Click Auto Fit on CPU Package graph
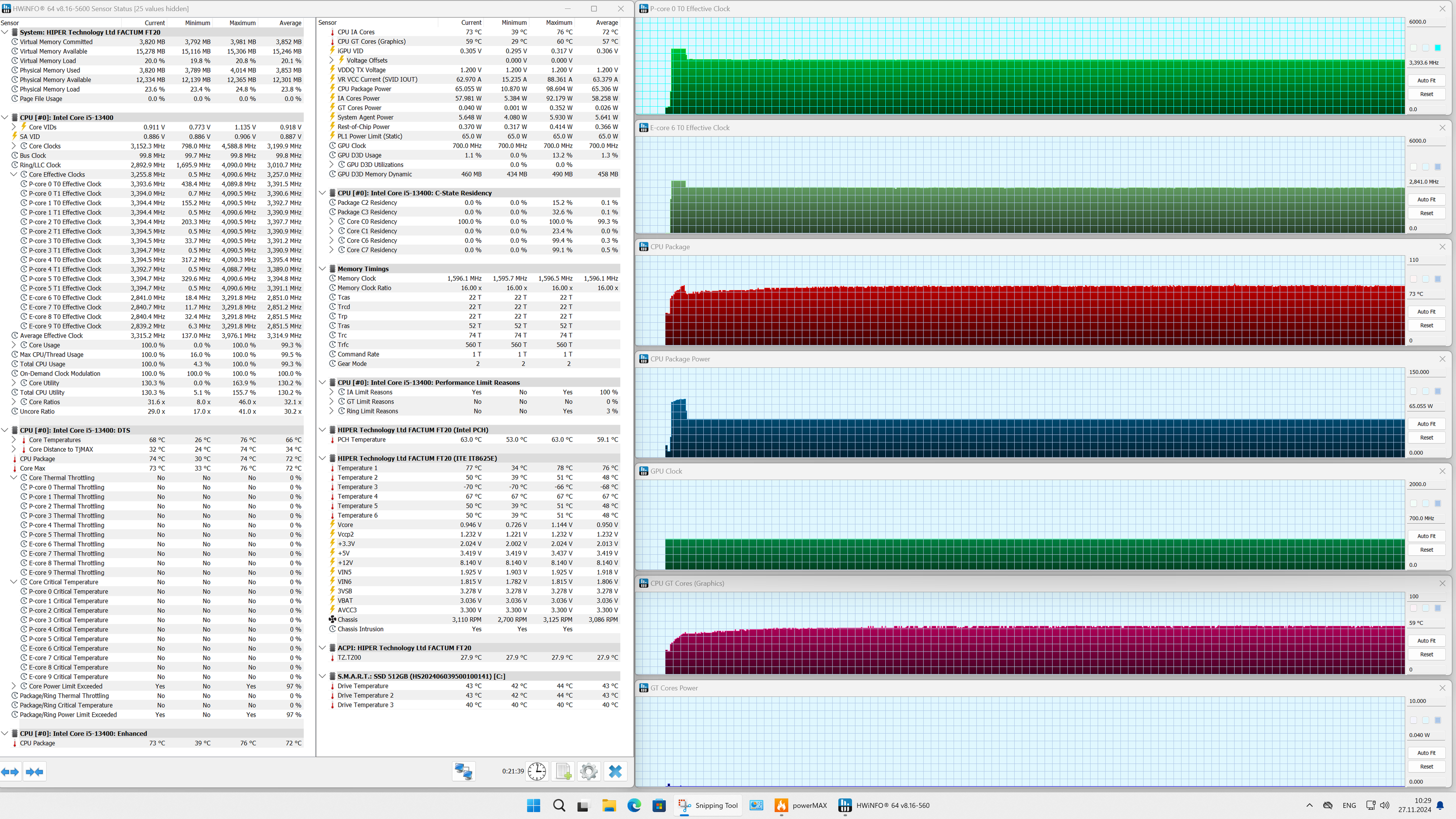The image size is (1456, 819). 1426,311
